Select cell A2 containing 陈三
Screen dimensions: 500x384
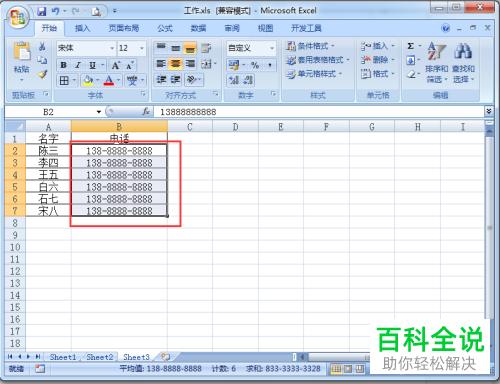pyautogui.click(x=48, y=151)
